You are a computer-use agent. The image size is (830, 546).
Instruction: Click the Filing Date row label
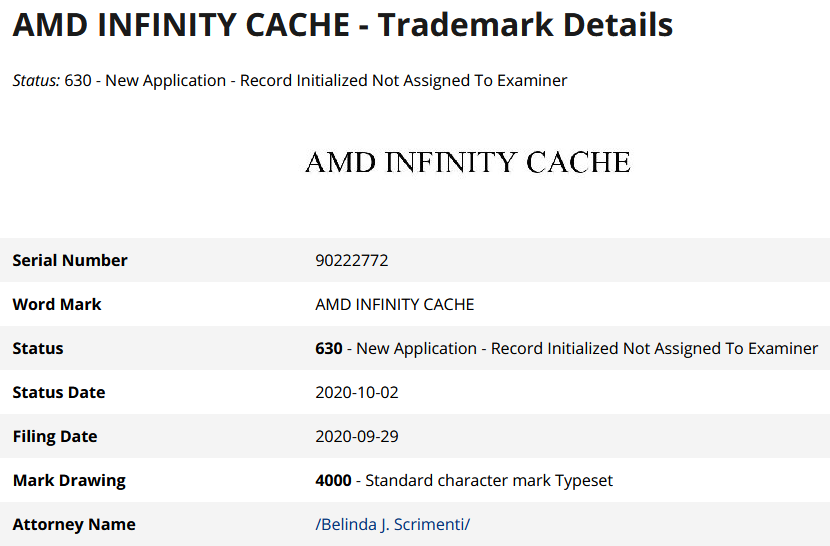click(x=55, y=436)
